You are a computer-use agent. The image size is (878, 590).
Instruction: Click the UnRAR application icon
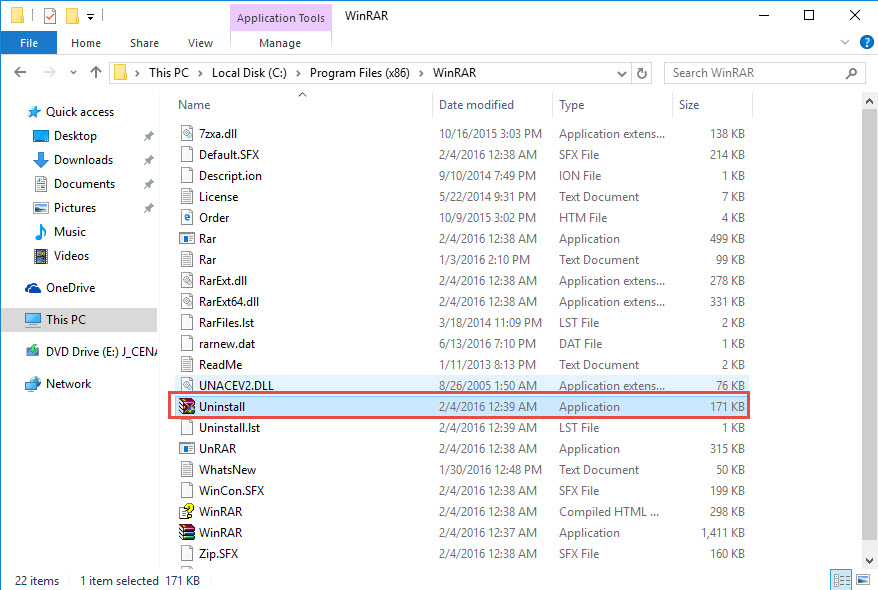186,448
